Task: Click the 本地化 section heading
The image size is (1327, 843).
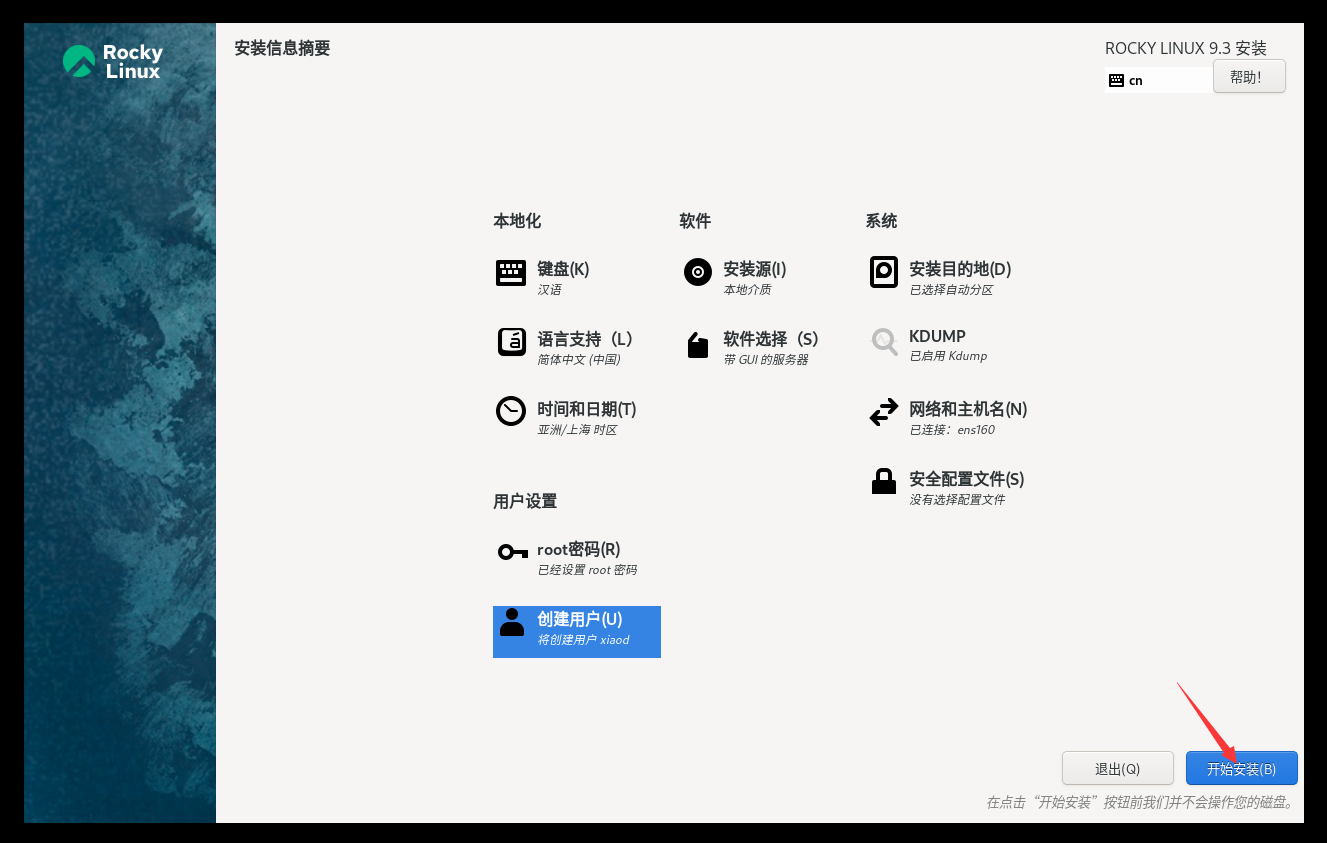Action: pyautogui.click(x=517, y=221)
